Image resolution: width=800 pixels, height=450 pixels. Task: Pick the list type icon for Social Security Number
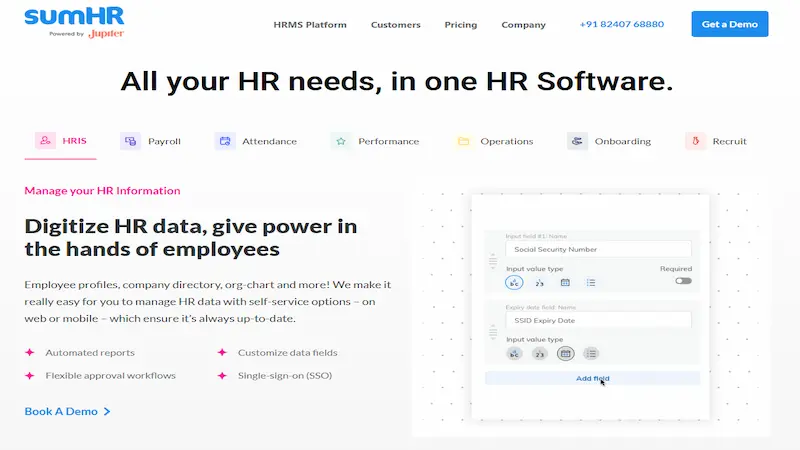point(591,283)
